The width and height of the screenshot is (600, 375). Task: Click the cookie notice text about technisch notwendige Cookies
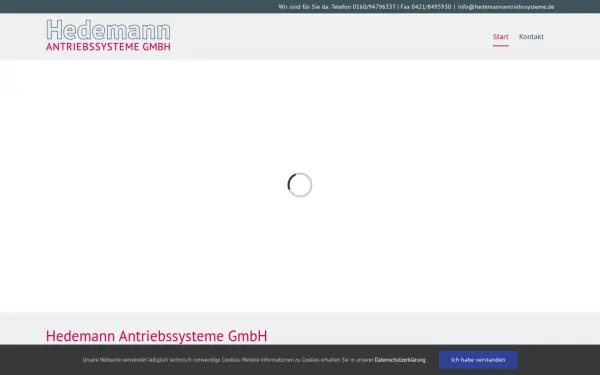[228, 360]
